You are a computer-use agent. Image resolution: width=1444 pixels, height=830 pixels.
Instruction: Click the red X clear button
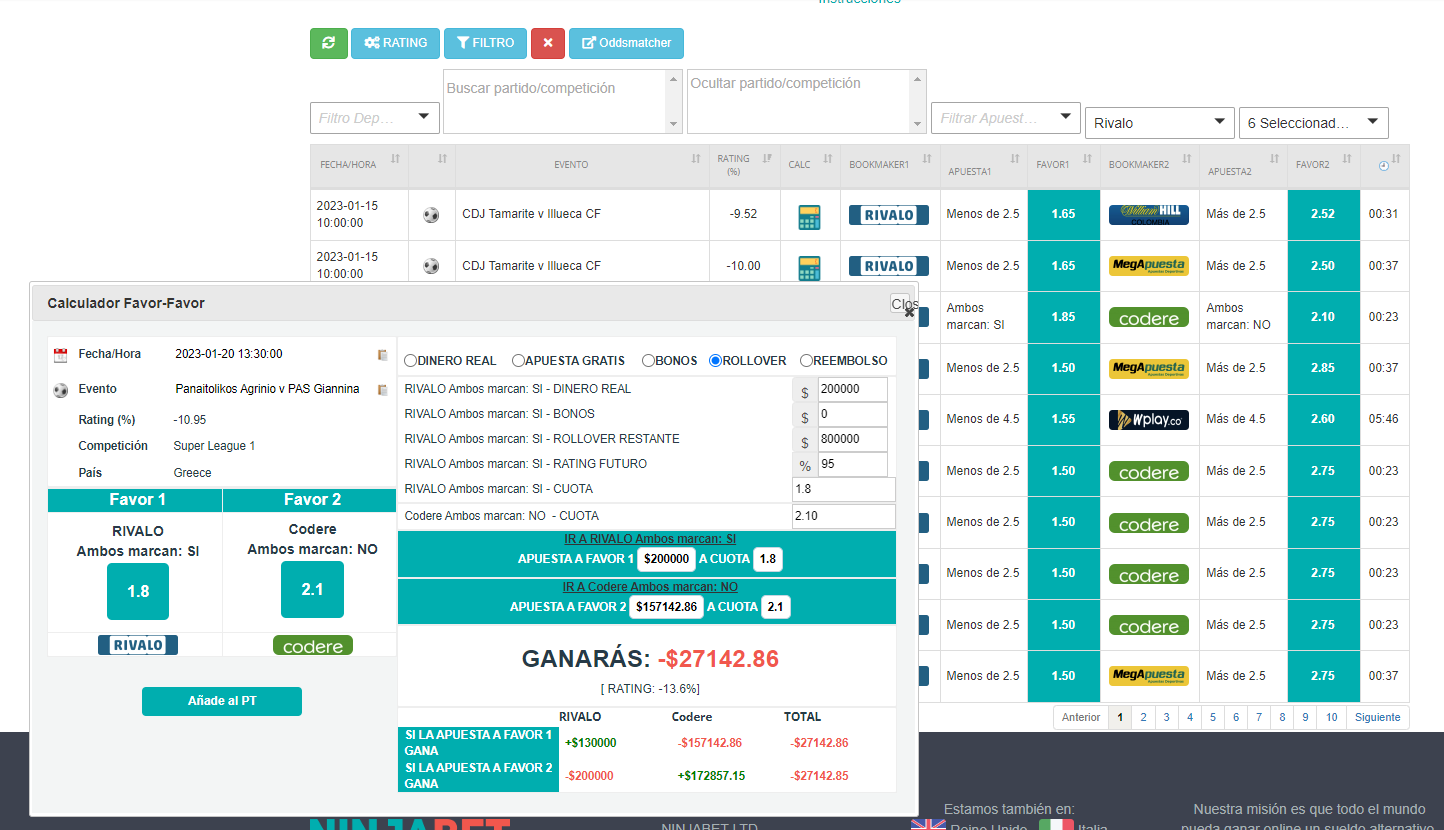pyautogui.click(x=548, y=43)
